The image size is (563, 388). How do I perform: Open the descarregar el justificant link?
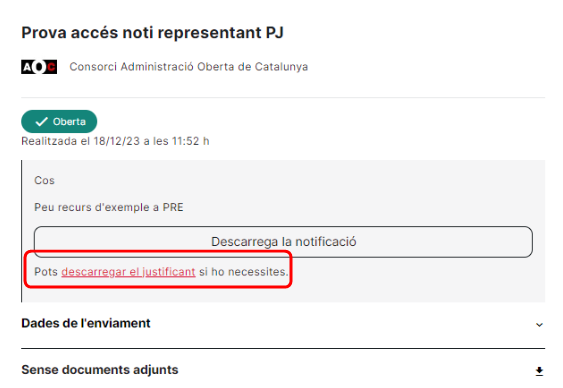128,272
